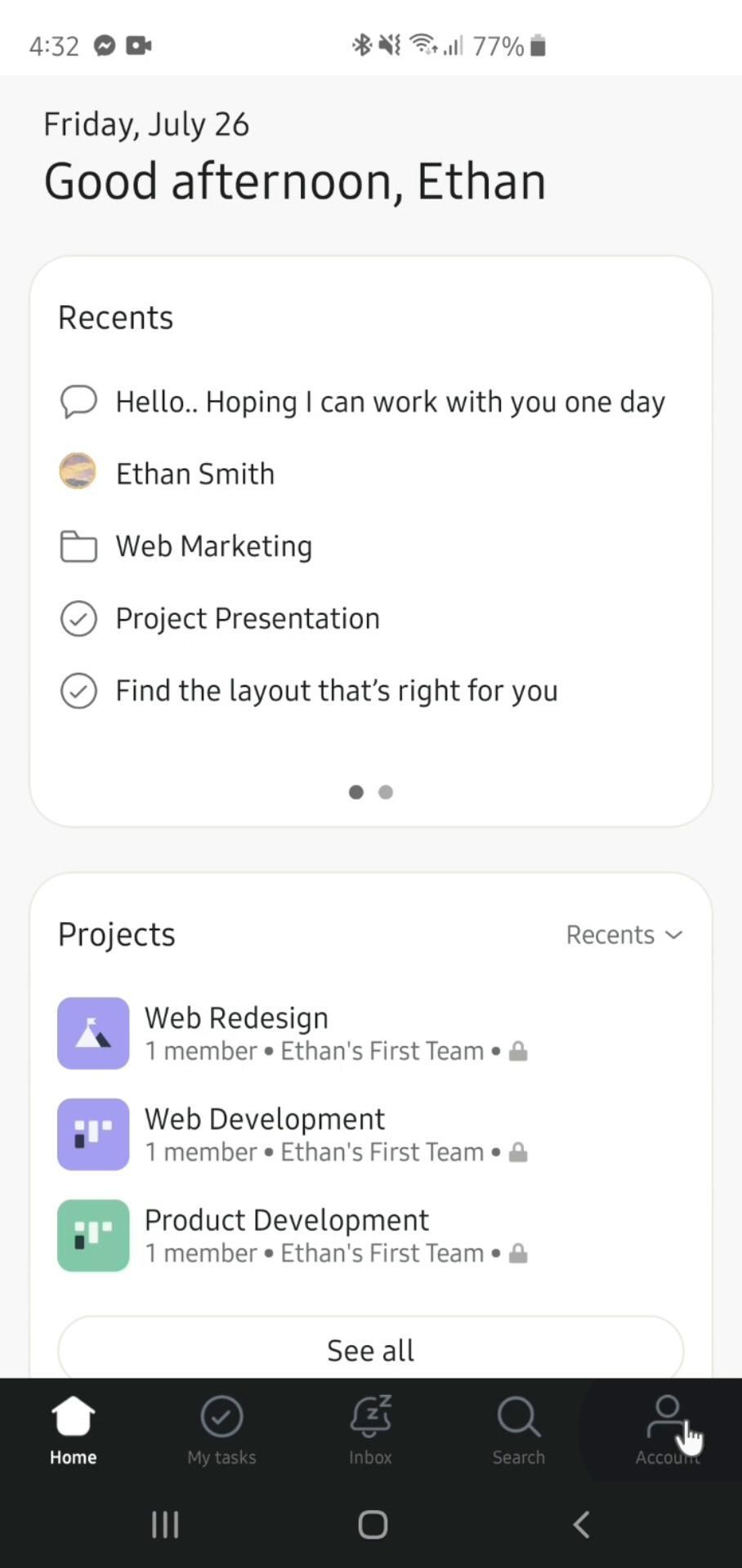Image resolution: width=742 pixels, height=1568 pixels.
Task: Tap the message bubble icon in Recents
Action: pyautogui.click(x=78, y=401)
